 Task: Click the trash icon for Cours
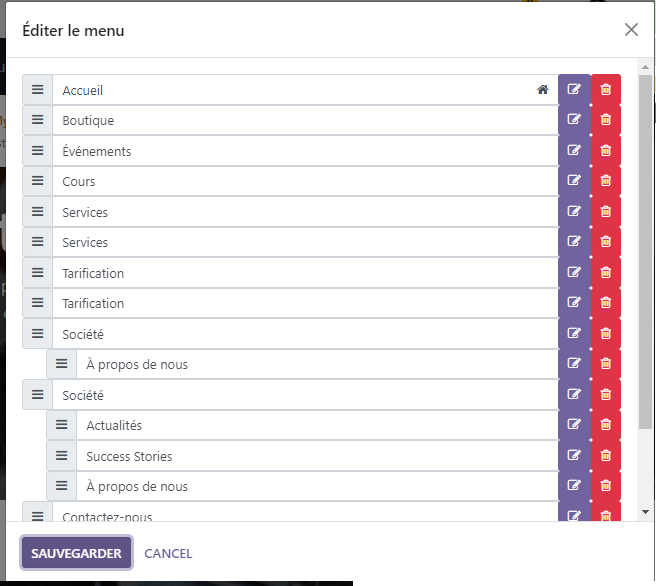point(606,181)
